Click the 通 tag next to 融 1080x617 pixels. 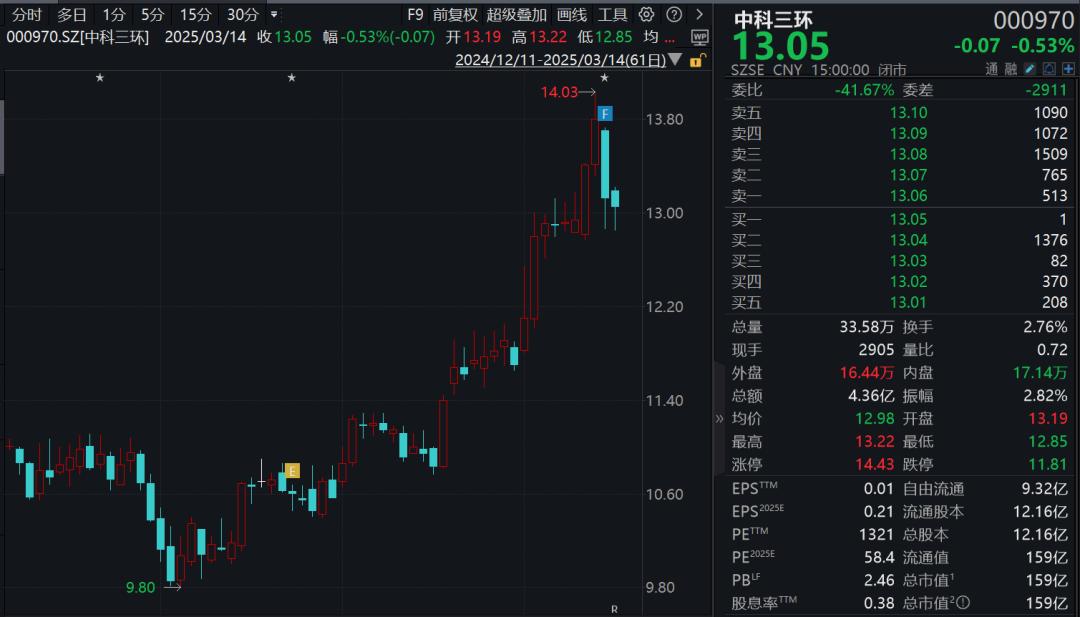tap(991, 69)
